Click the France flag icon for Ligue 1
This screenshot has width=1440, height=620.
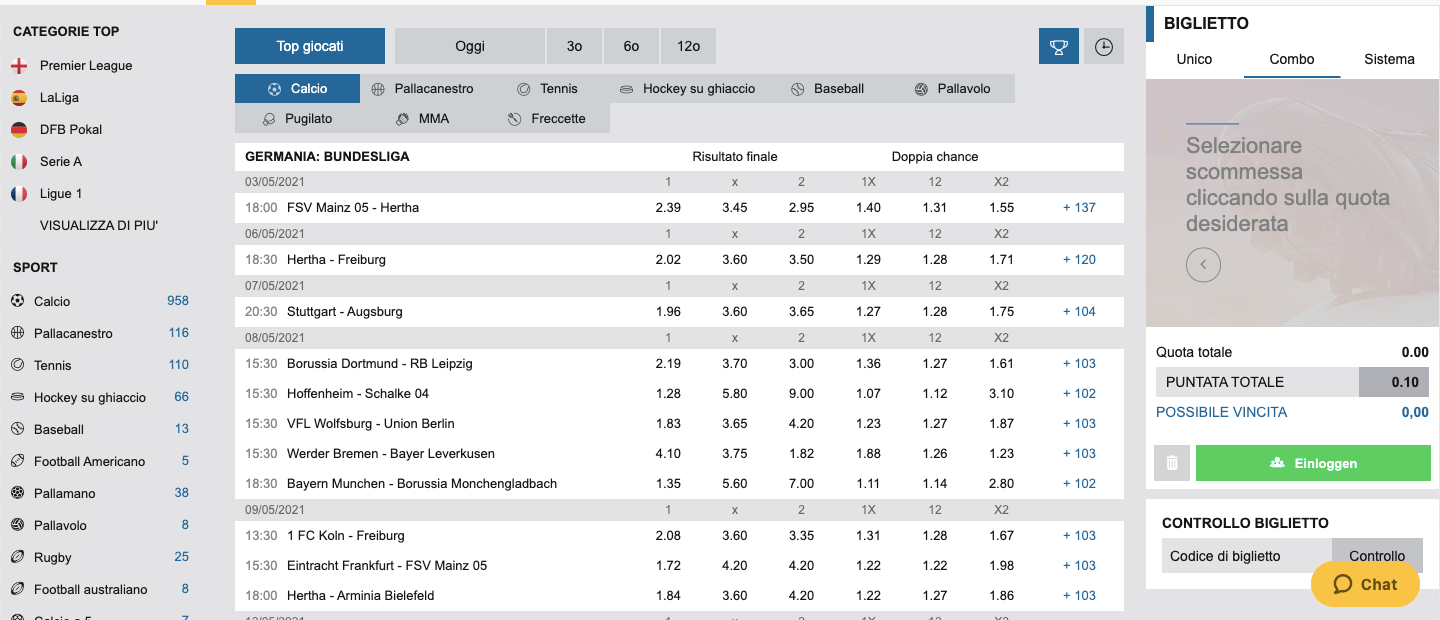point(18,194)
